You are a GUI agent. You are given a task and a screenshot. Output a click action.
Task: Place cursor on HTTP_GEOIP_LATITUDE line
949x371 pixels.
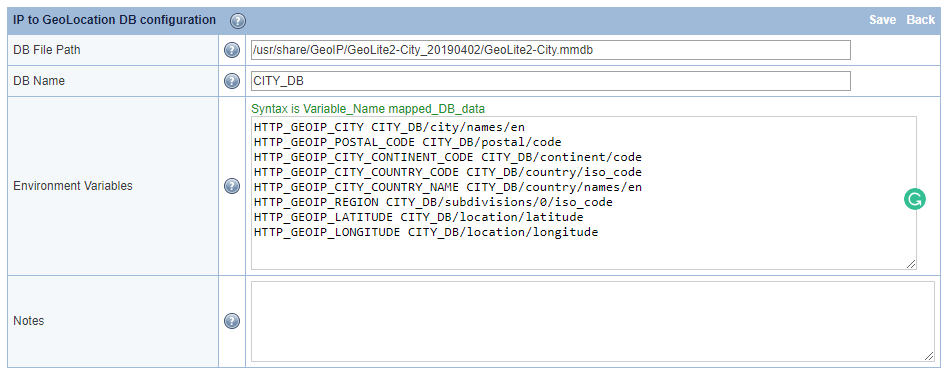tap(418, 217)
